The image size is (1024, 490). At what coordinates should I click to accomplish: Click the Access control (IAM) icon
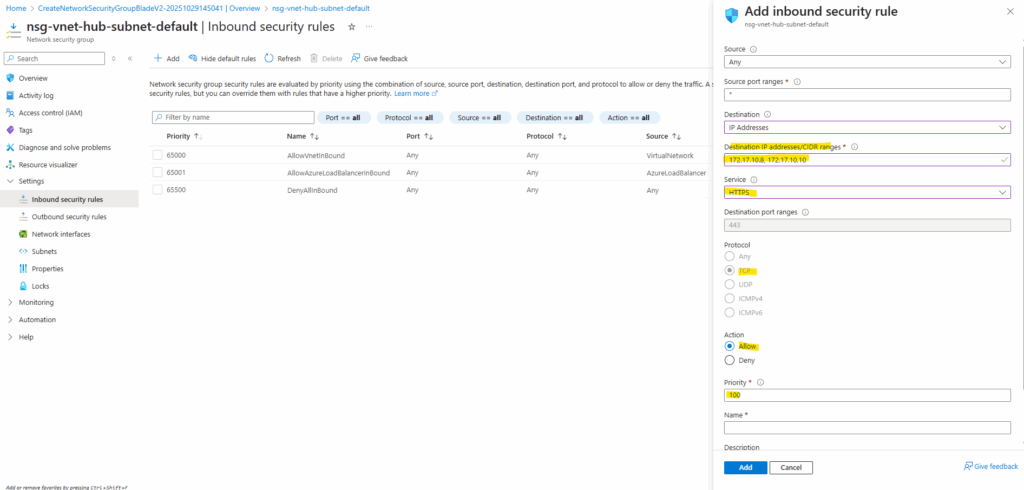(11, 113)
